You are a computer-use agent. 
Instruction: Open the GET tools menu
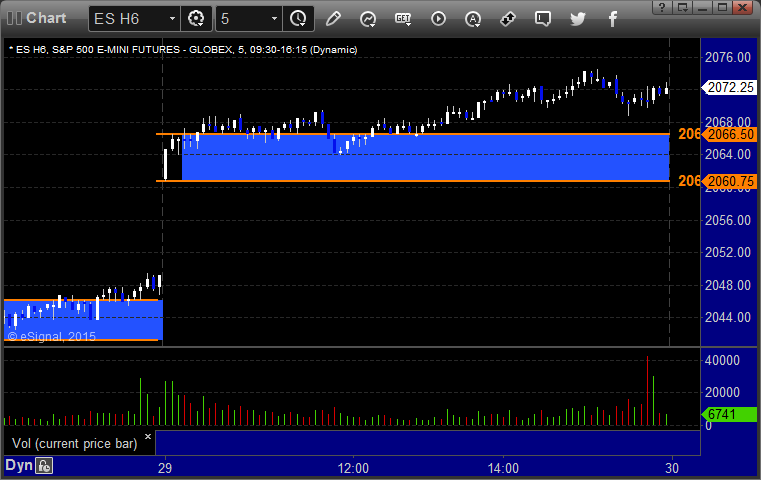click(403, 19)
